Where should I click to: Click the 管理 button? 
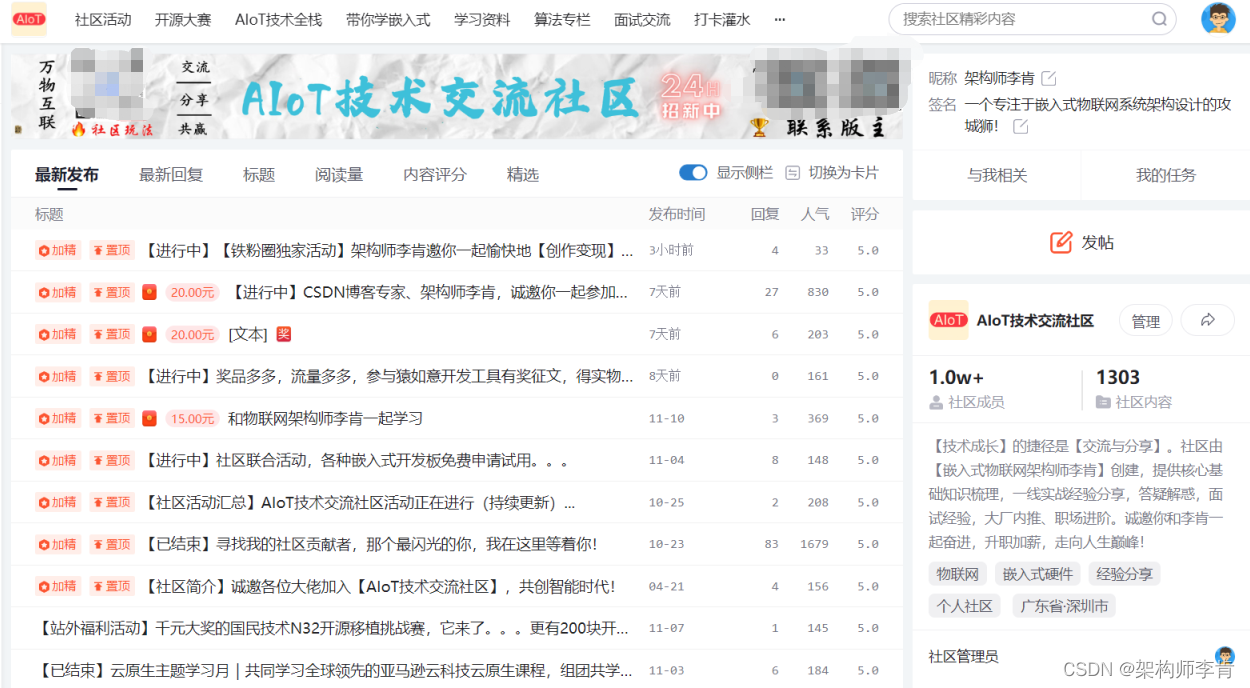coord(1145,321)
